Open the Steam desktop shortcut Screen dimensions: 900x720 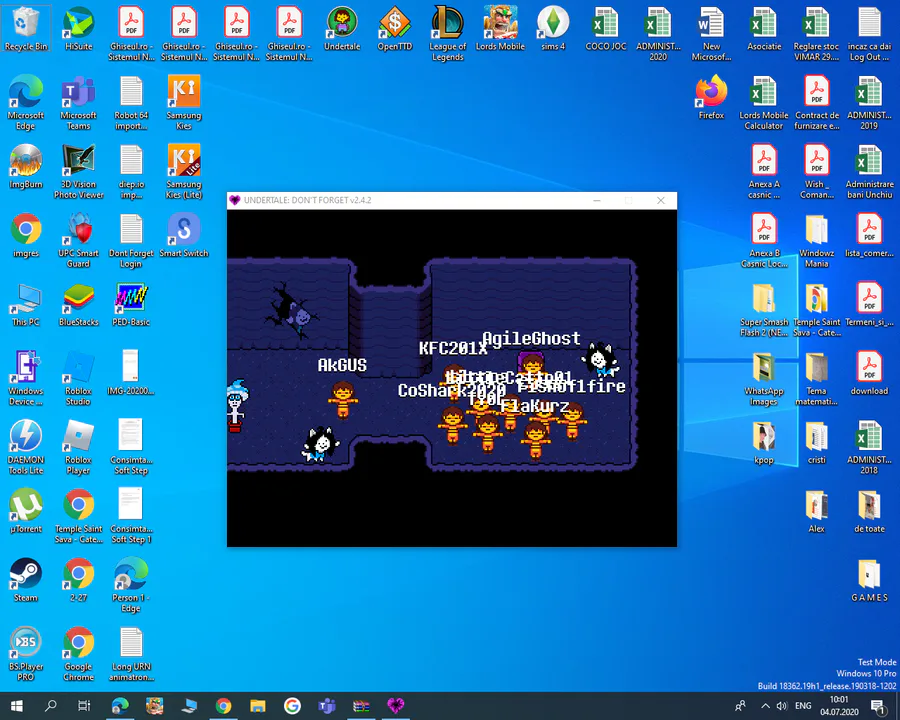click(x=26, y=580)
